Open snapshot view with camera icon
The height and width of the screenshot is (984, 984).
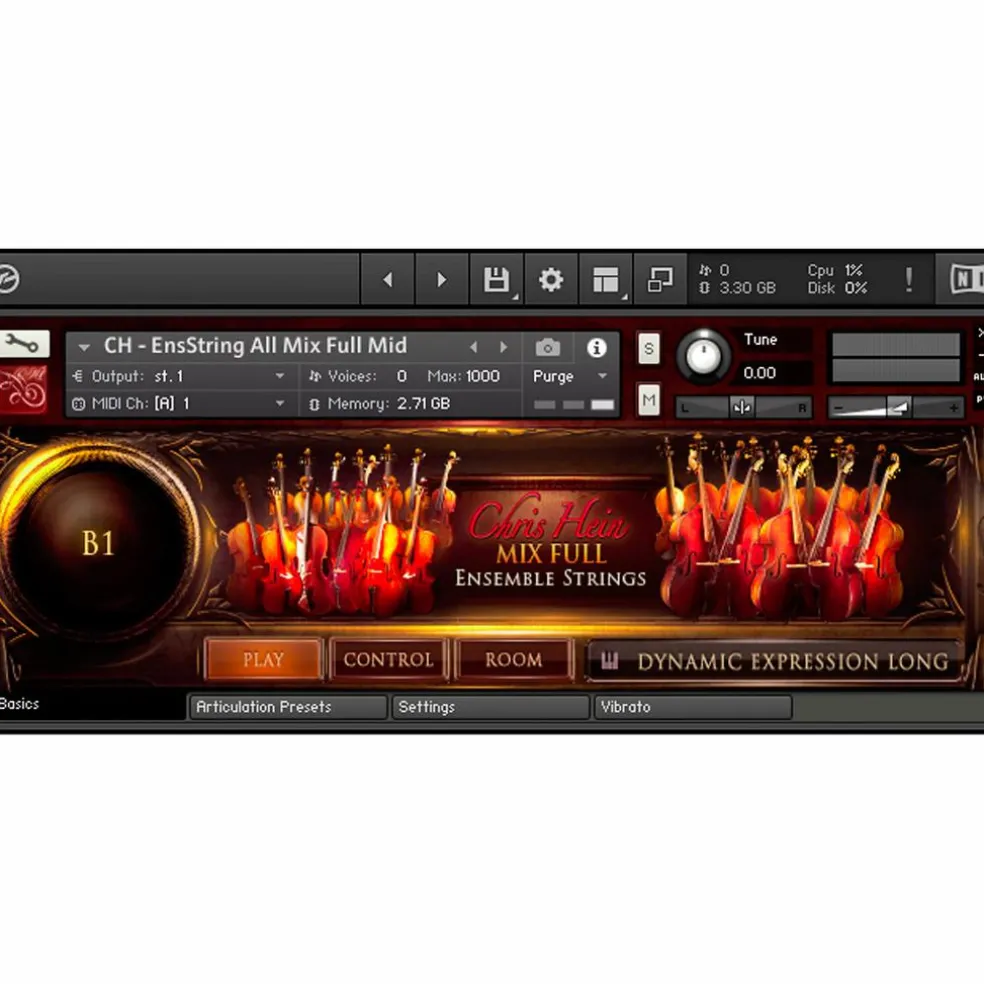548,347
